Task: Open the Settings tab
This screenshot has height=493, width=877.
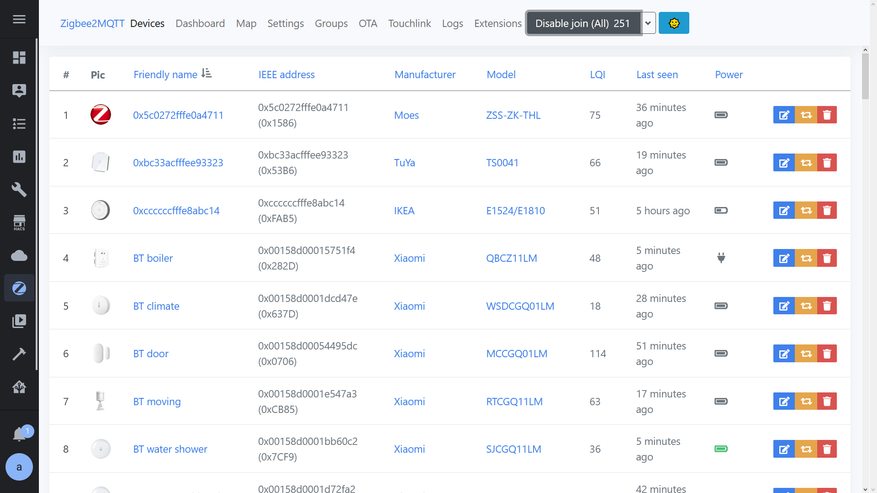Action: pos(285,24)
